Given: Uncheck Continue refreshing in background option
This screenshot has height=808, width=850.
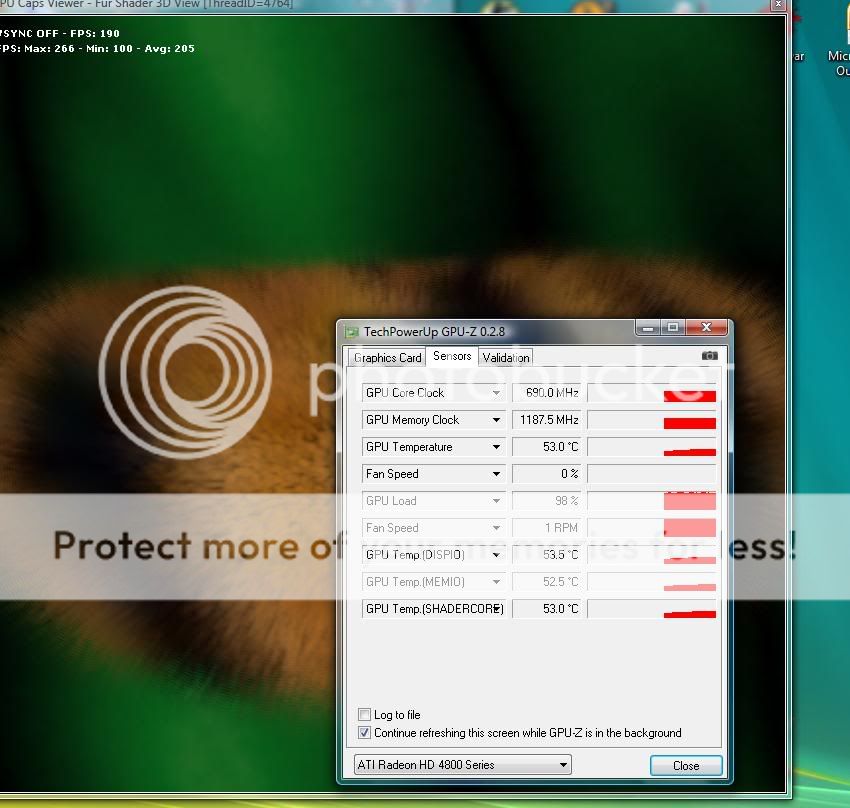Looking at the screenshot, I should pyautogui.click(x=365, y=733).
